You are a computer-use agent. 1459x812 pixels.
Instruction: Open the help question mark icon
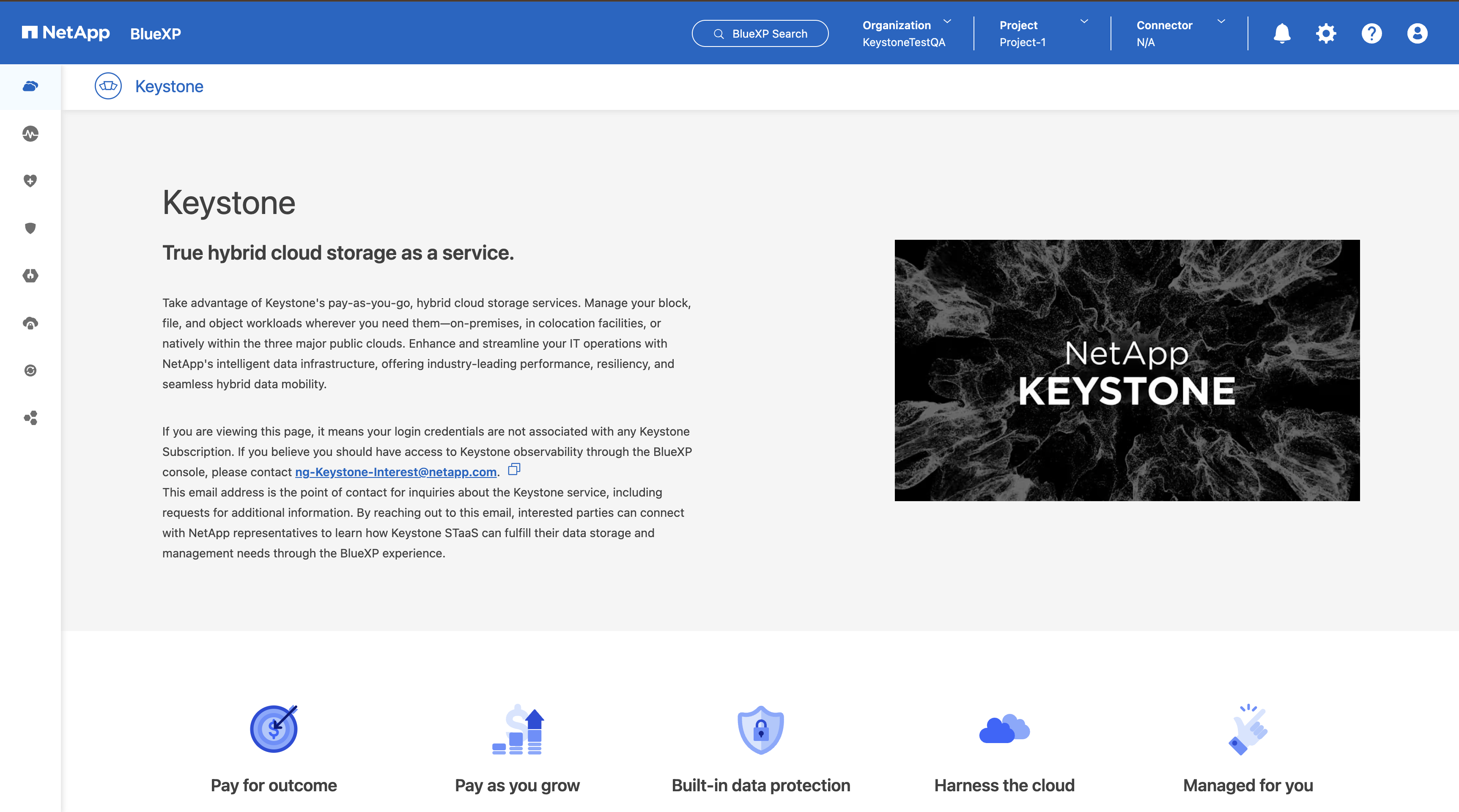(1371, 33)
